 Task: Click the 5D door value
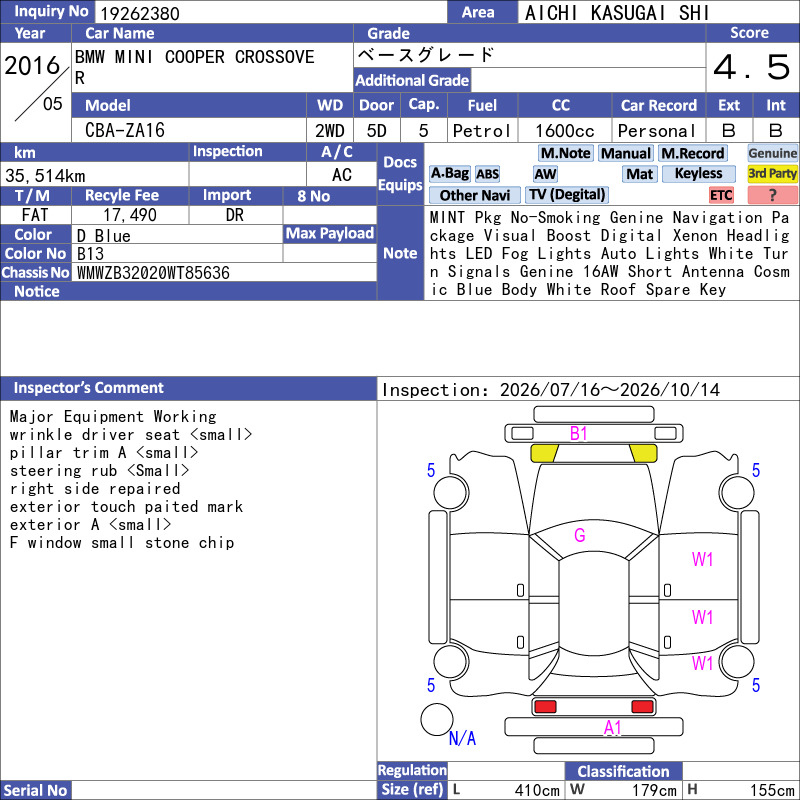(377, 131)
